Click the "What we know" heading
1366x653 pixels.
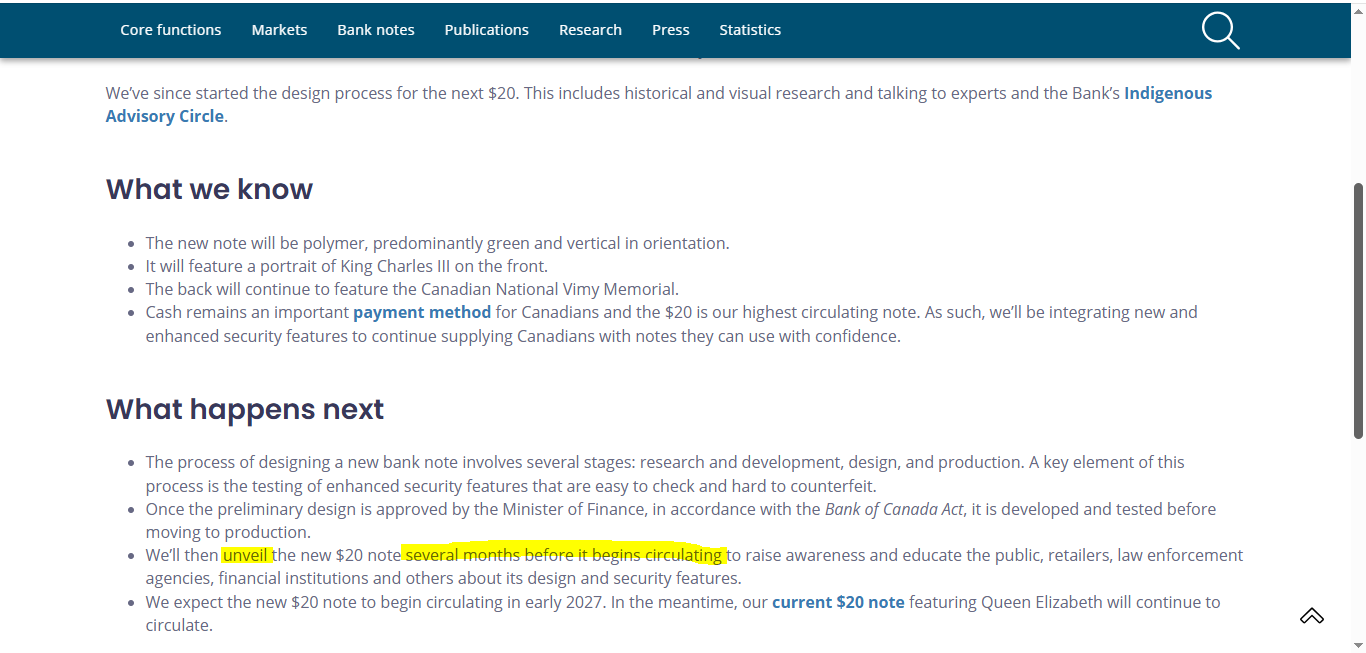[x=209, y=189]
